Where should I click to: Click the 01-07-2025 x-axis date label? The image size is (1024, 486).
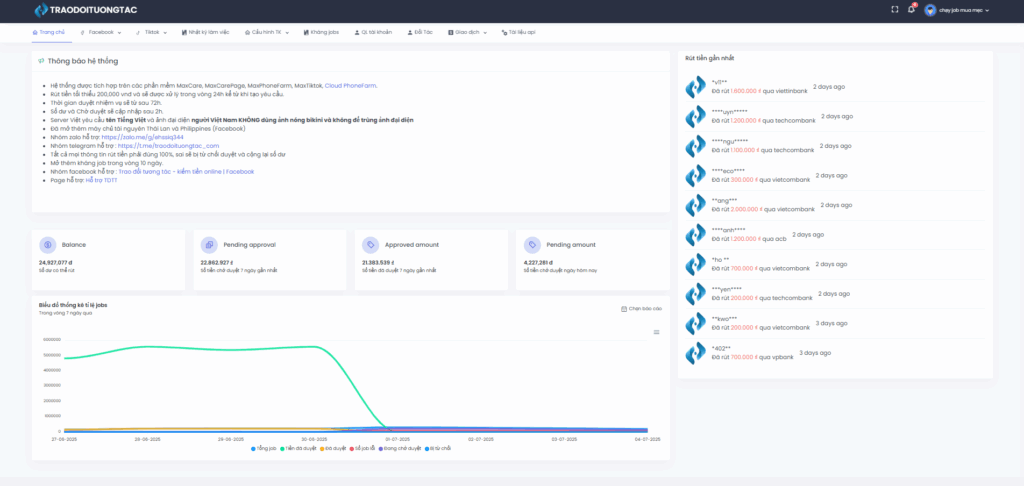(x=396, y=440)
